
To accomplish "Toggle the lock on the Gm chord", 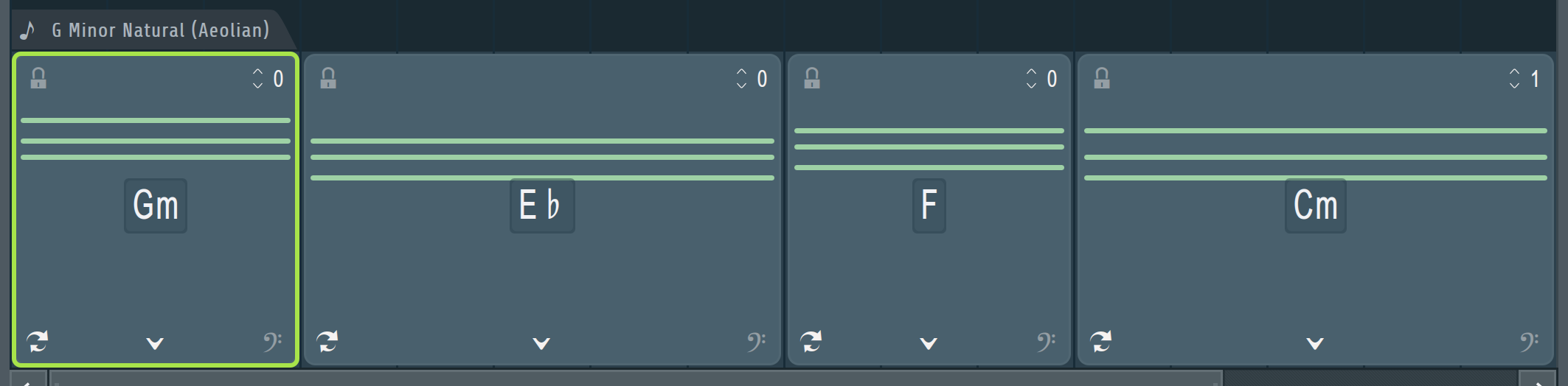I will point(38,78).
